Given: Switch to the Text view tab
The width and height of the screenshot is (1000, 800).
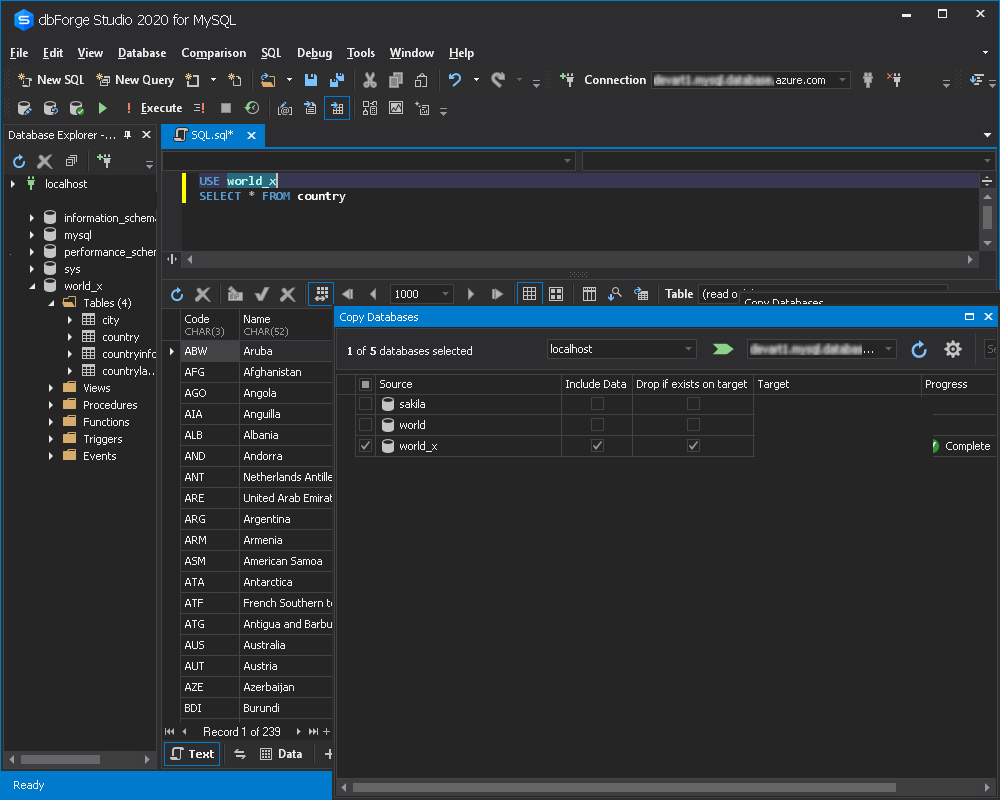Looking at the screenshot, I should click(193, 754).
